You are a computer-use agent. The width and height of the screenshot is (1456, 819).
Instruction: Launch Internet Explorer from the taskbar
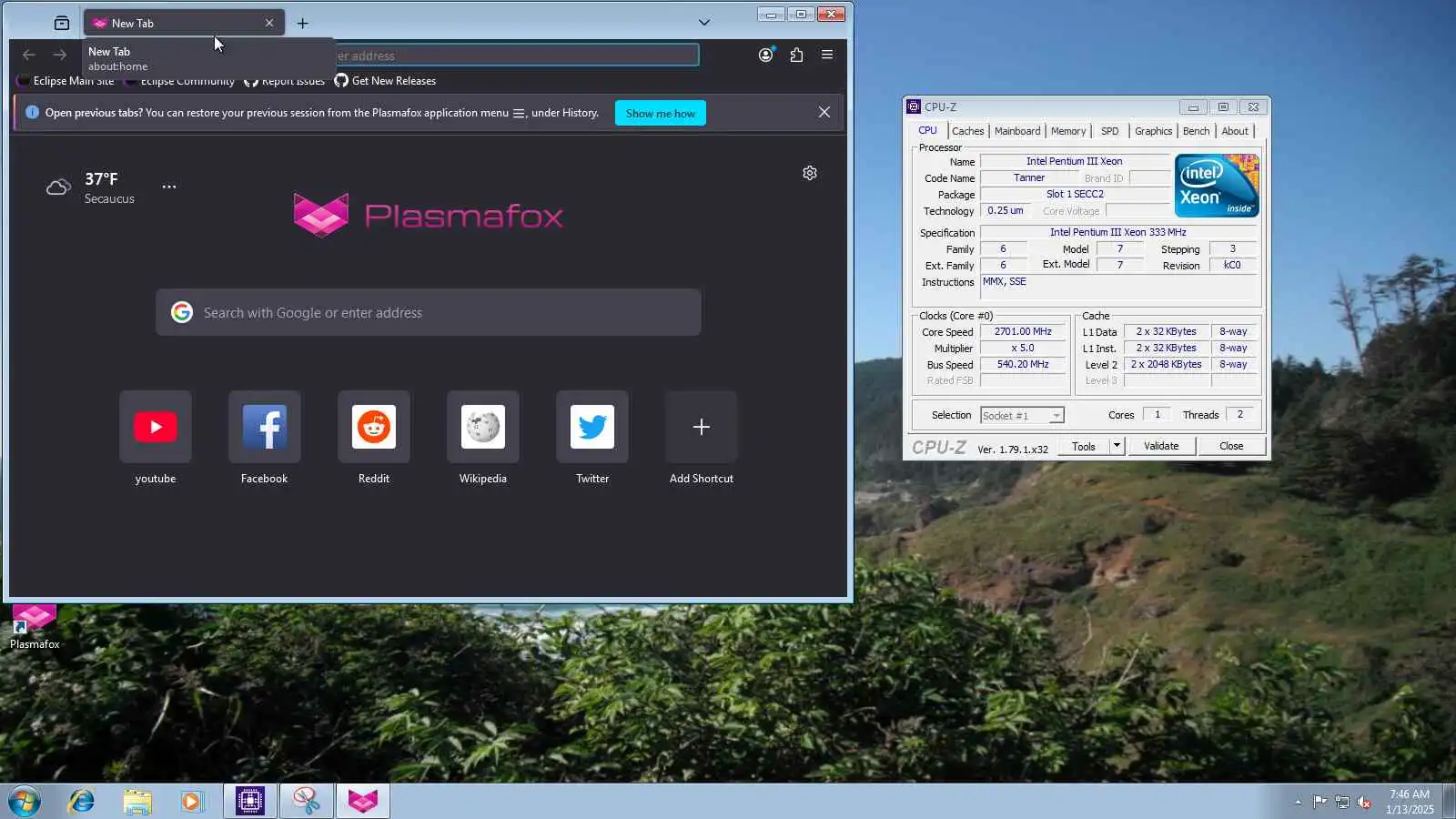[82, 802]
